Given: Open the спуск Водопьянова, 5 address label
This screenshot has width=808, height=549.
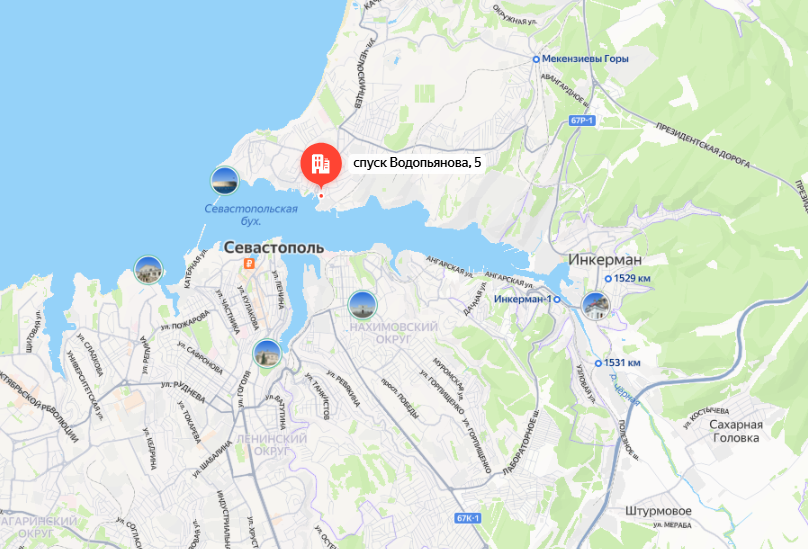Looking at the screenshot, I should 417,163.
